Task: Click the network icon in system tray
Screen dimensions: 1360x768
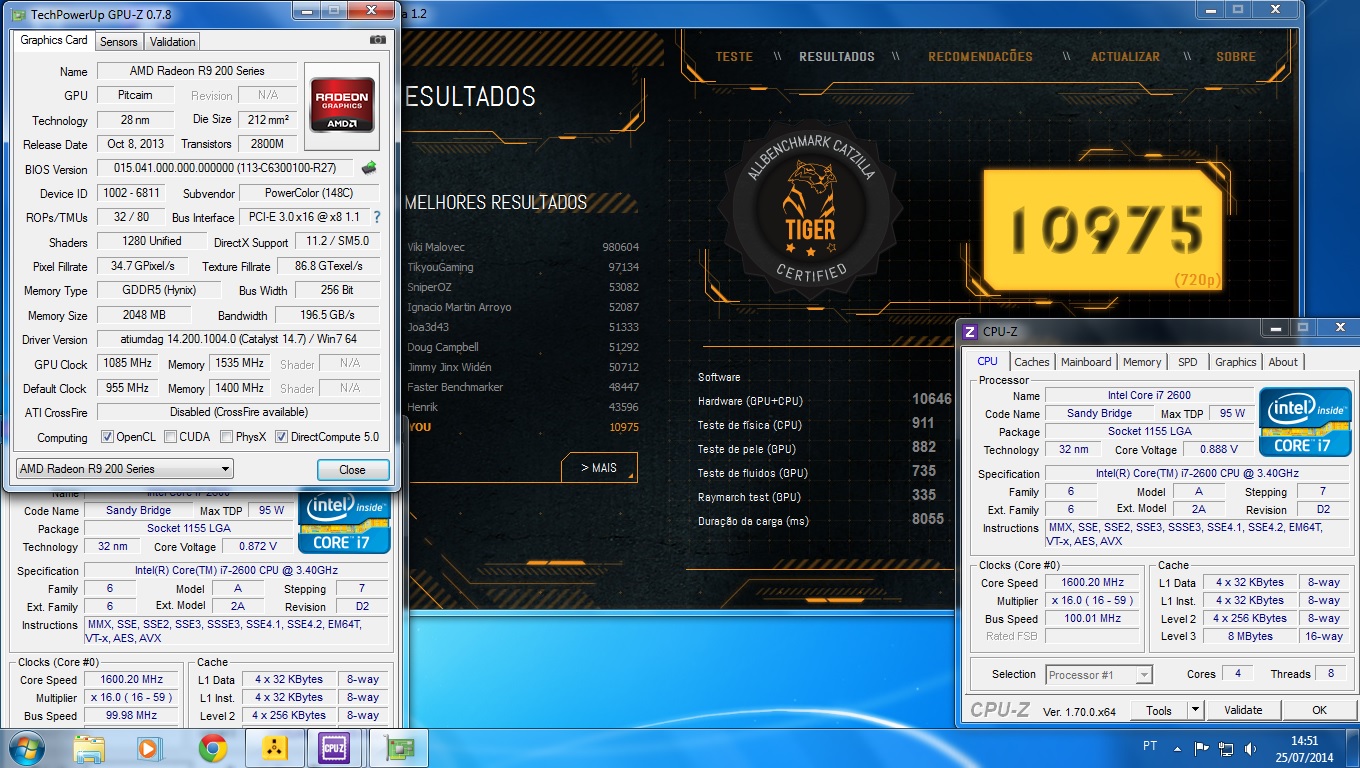Action: [x=1226, y=748]
